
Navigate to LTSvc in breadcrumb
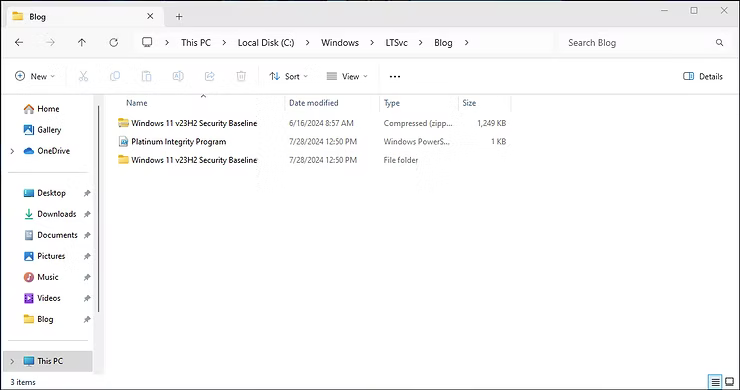(x=396, y=42)
